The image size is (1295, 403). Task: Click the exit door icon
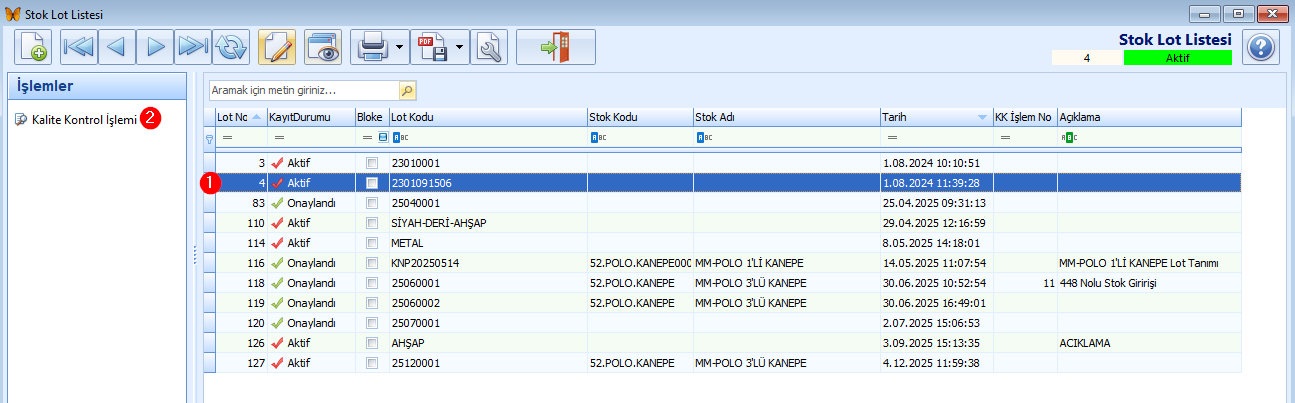click(555, 47)
